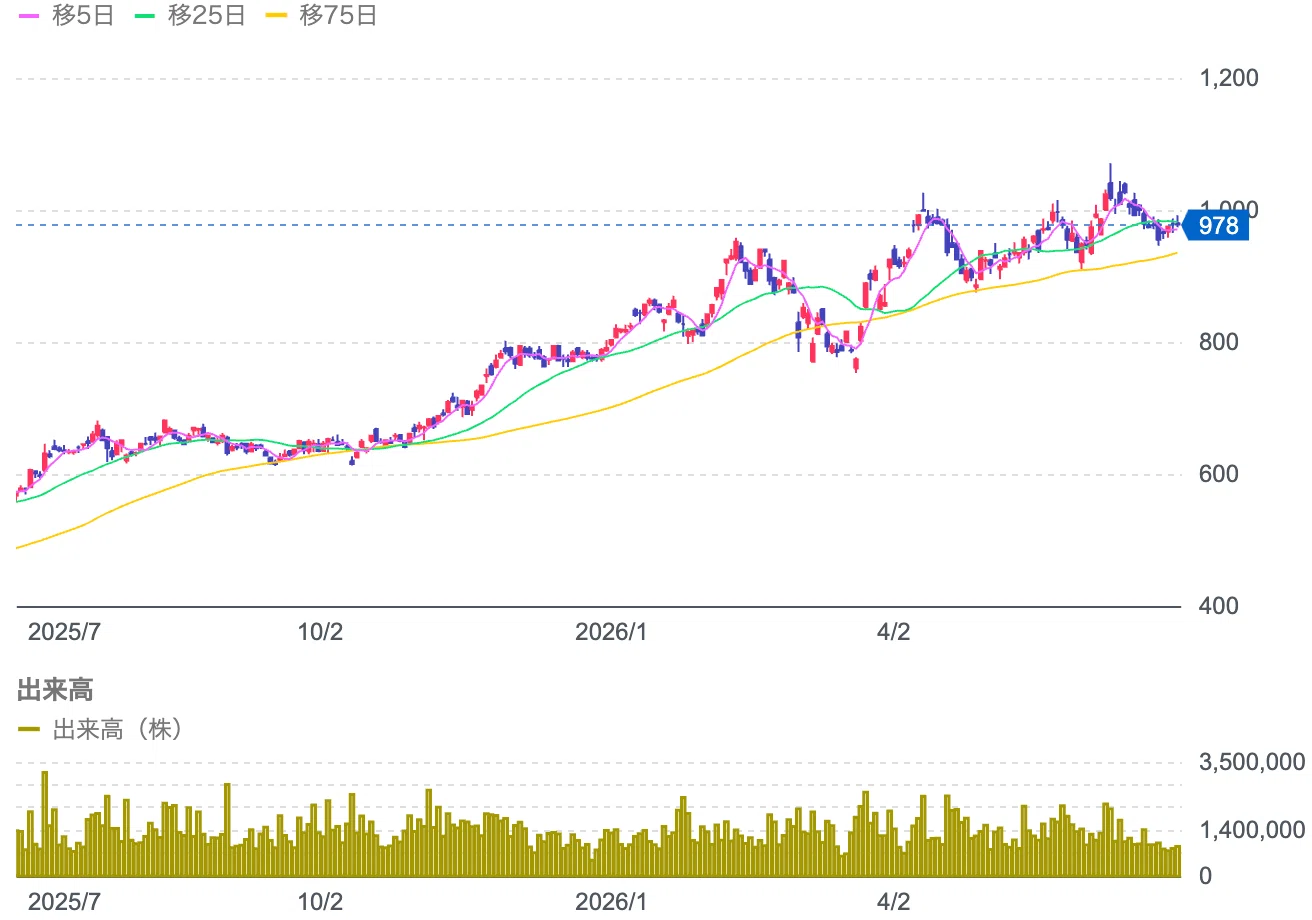Toggle the 移25日 moving average legend
Image resolution: width=1312 pixels, height=920 pixels.
click(190, 17)
